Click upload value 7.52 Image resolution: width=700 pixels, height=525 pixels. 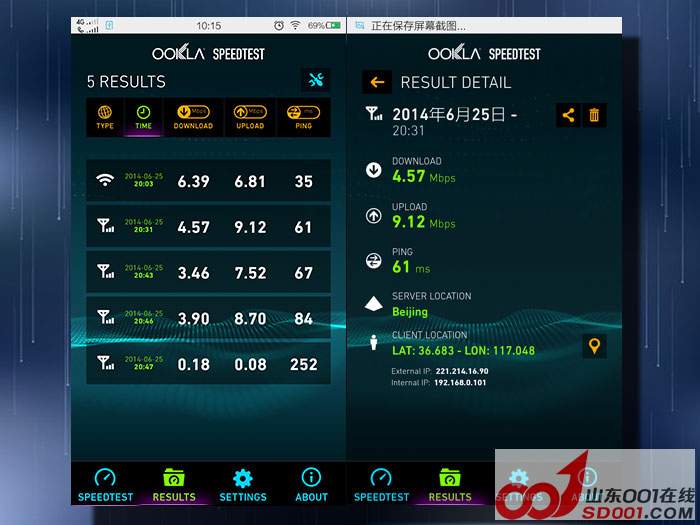tap(250, 273)
